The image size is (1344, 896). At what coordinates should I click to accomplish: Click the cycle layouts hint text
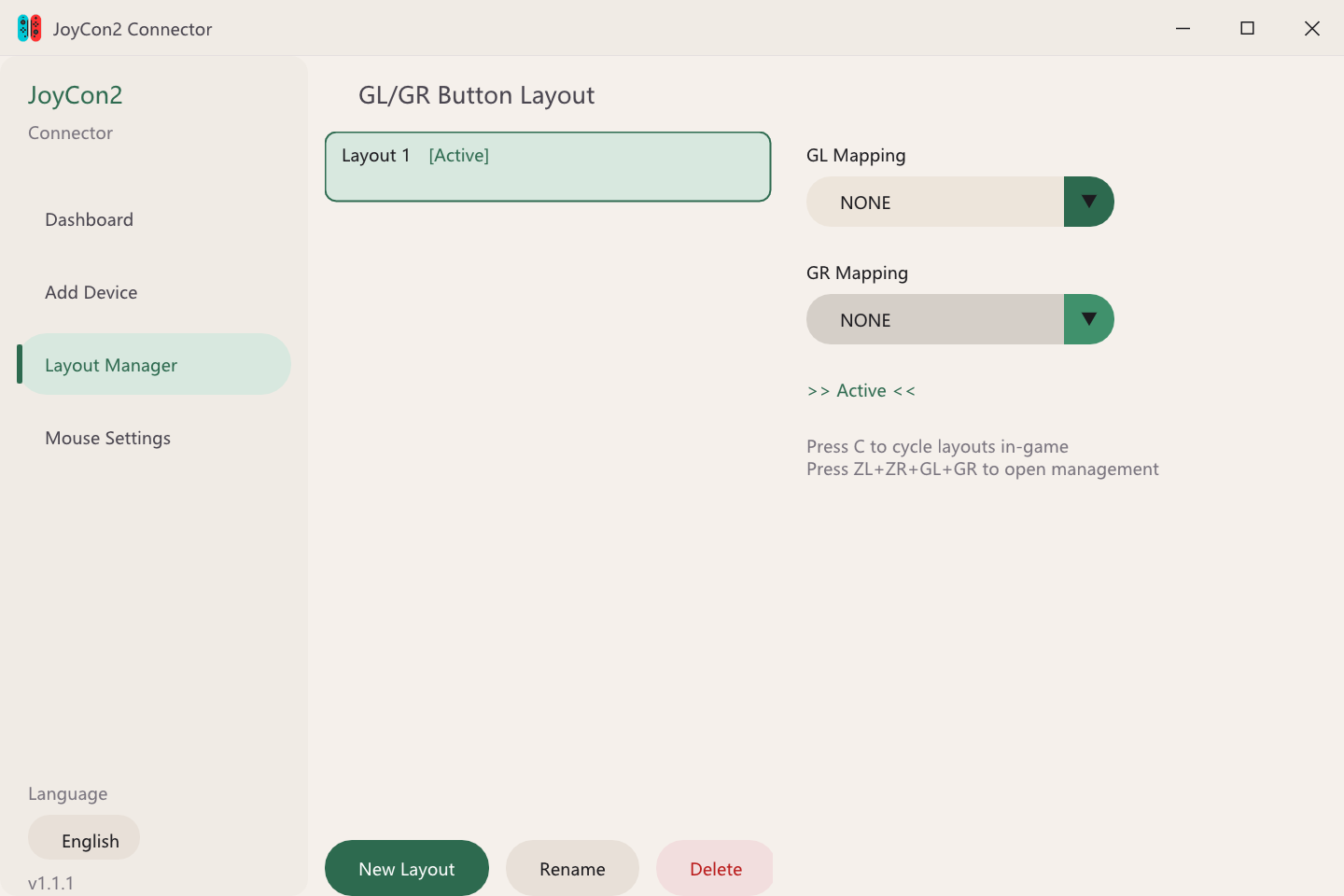(x=937, y=446)
